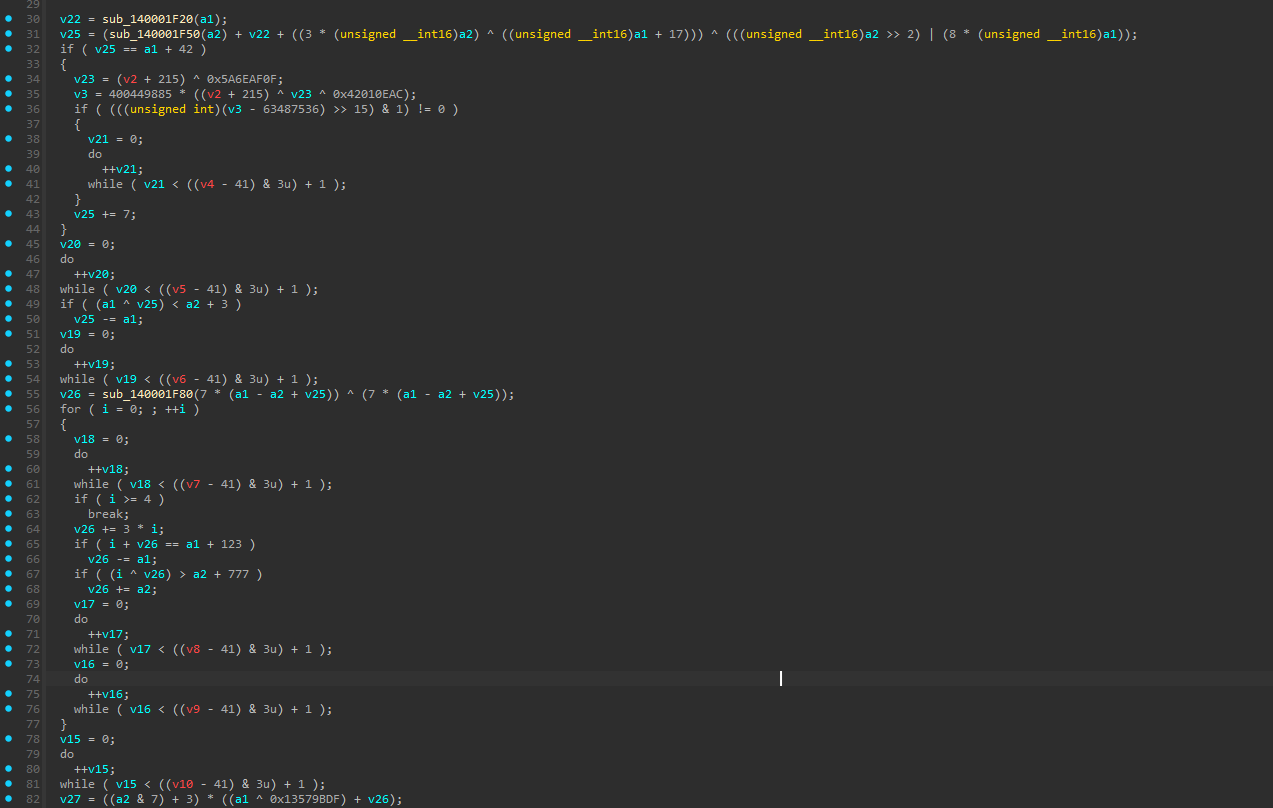1273x808 pixels.
Task: Toggle breakpoint dot on line 55
Action: point(9,394)
